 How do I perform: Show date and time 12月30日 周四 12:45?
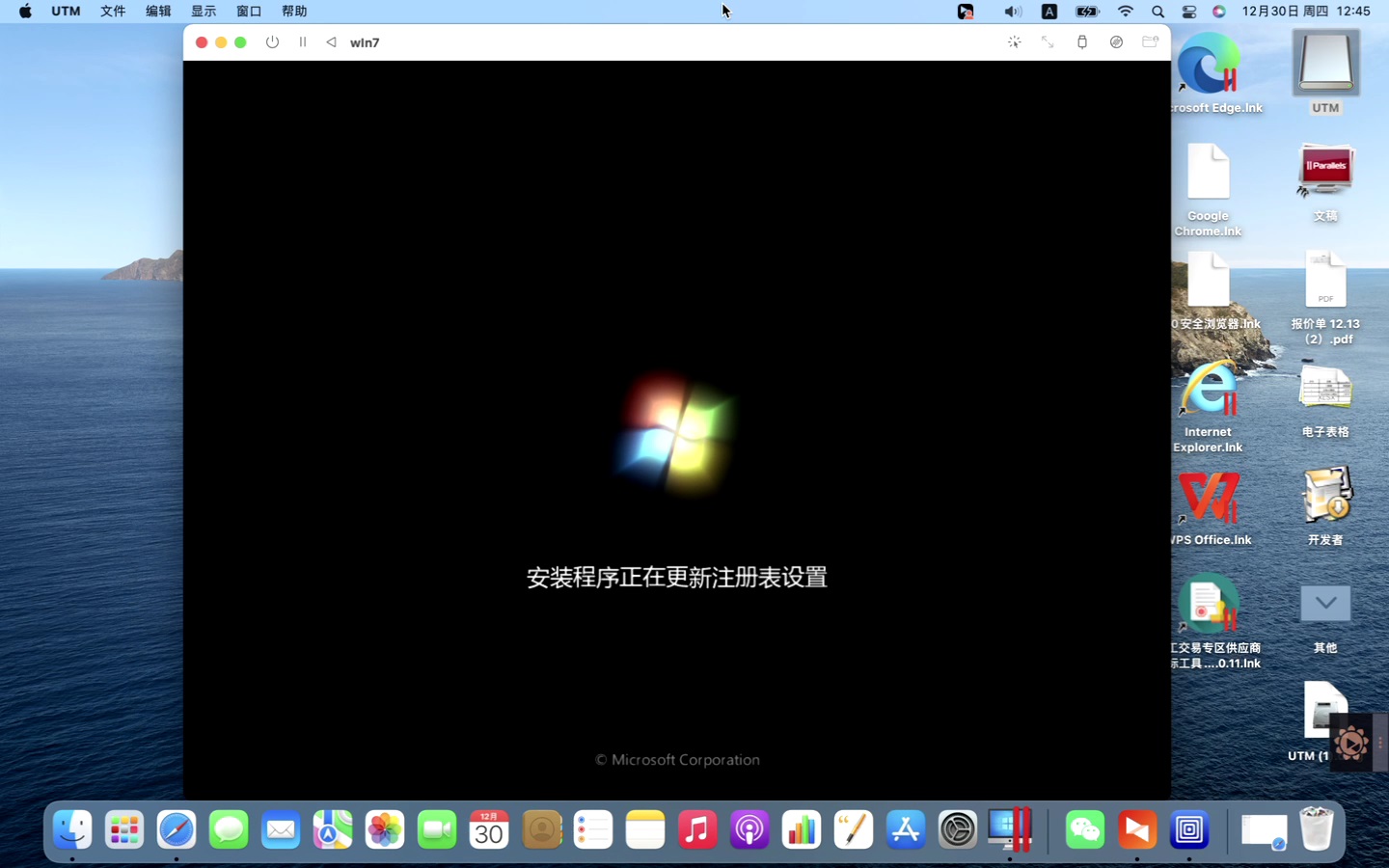[x=1306, y=12]
